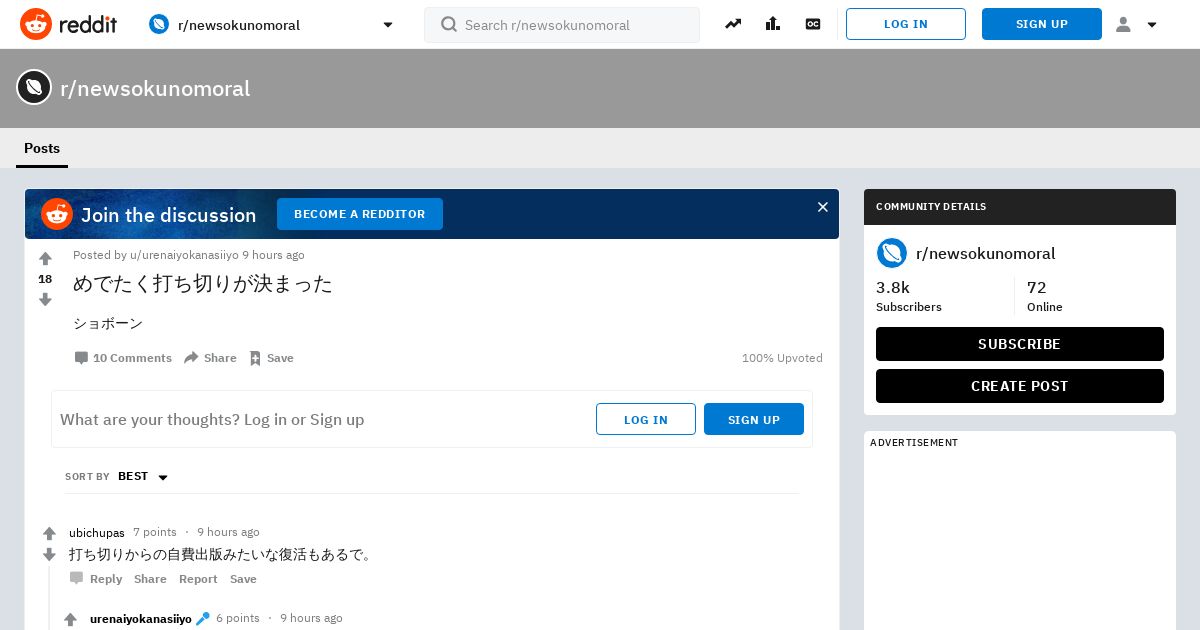The width and height of the screenshot is (1200, 630).
Task: Expand the r/newsokunomoral community dropdown arrow
Action: click(388, 25)
